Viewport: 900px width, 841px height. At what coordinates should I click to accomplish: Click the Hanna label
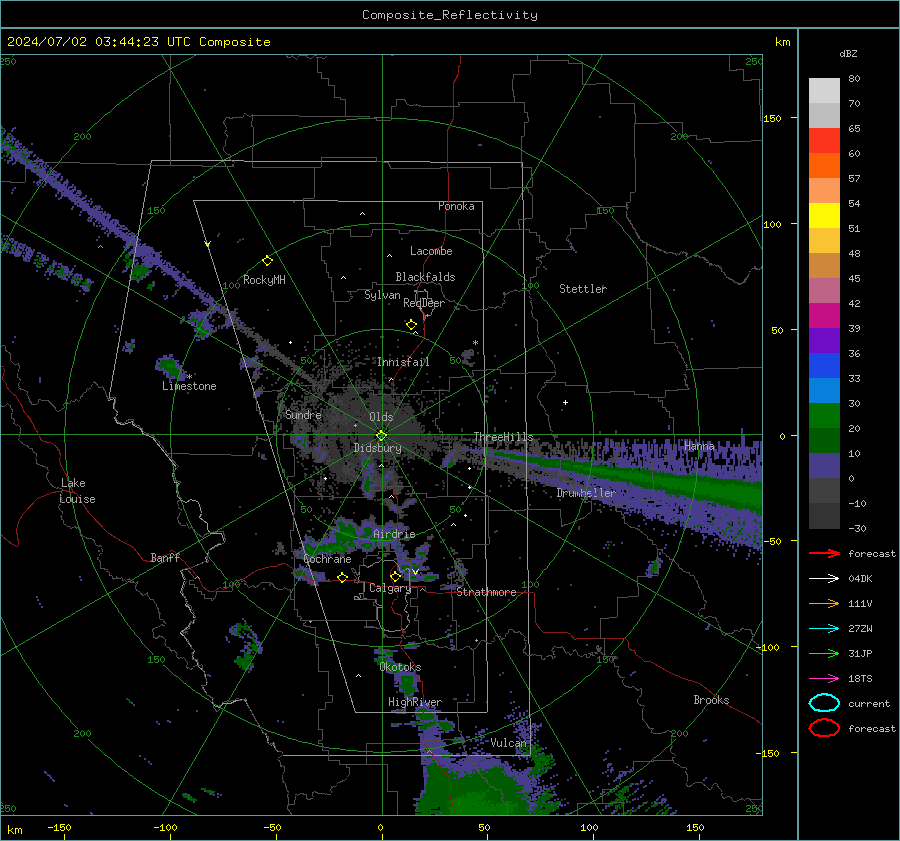point(699,446)
